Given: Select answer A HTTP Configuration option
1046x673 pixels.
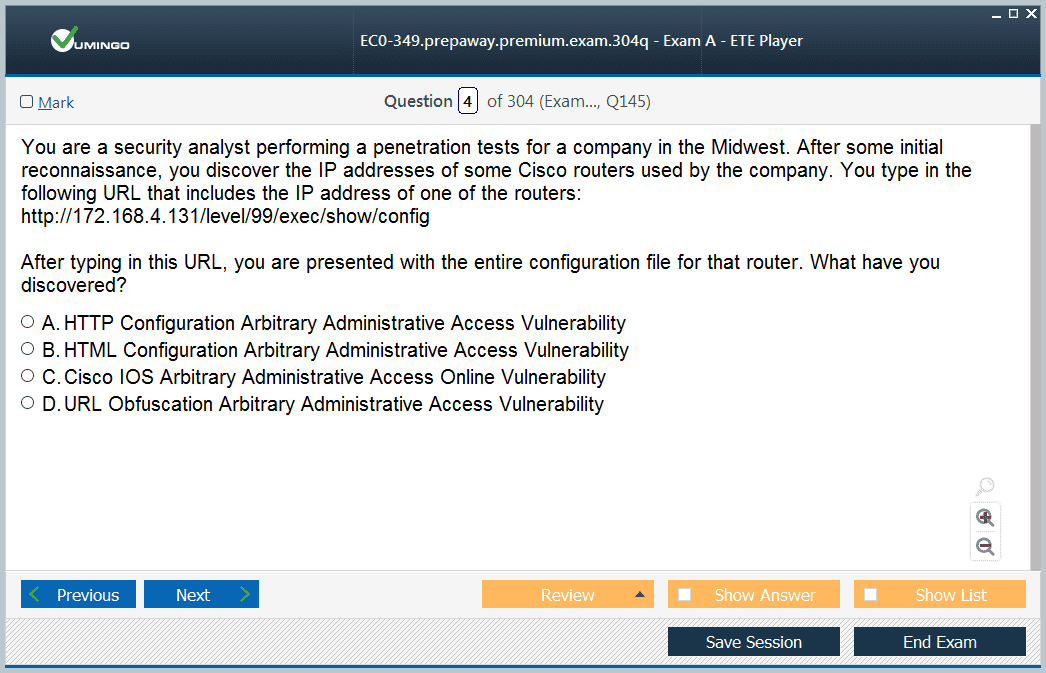Looking at the screenshot, I should click(28, 322).
